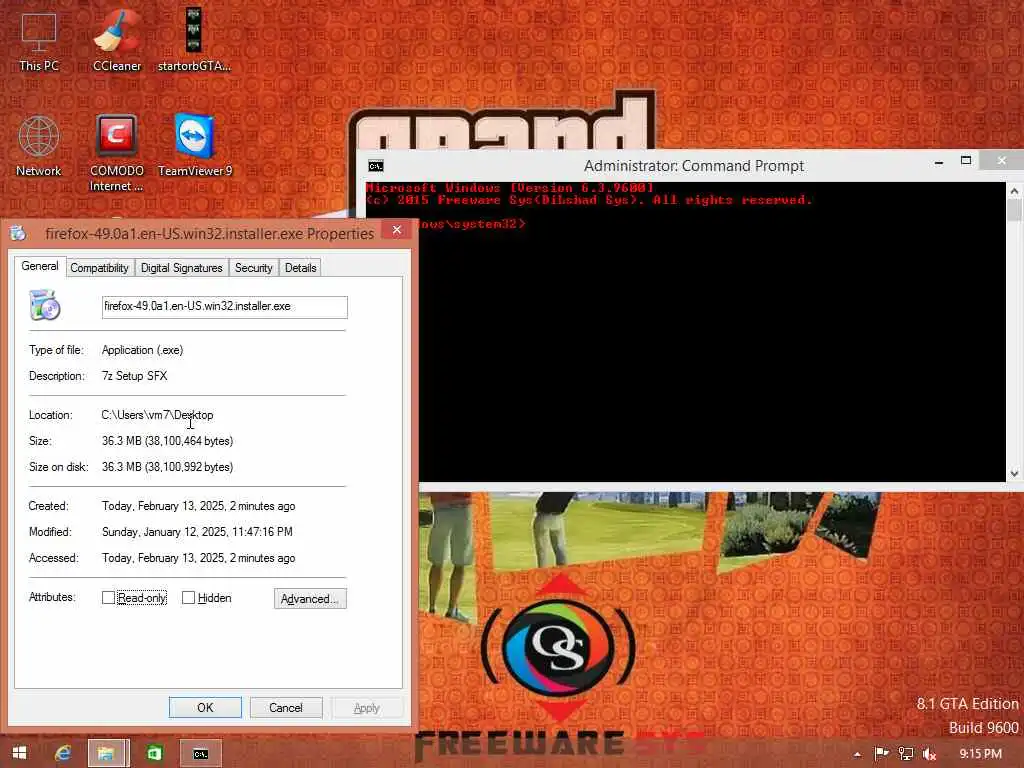The height and width of the screenshot is (768, 1024).
Task: Open This PC desktop icon
Action: point(39,42)
